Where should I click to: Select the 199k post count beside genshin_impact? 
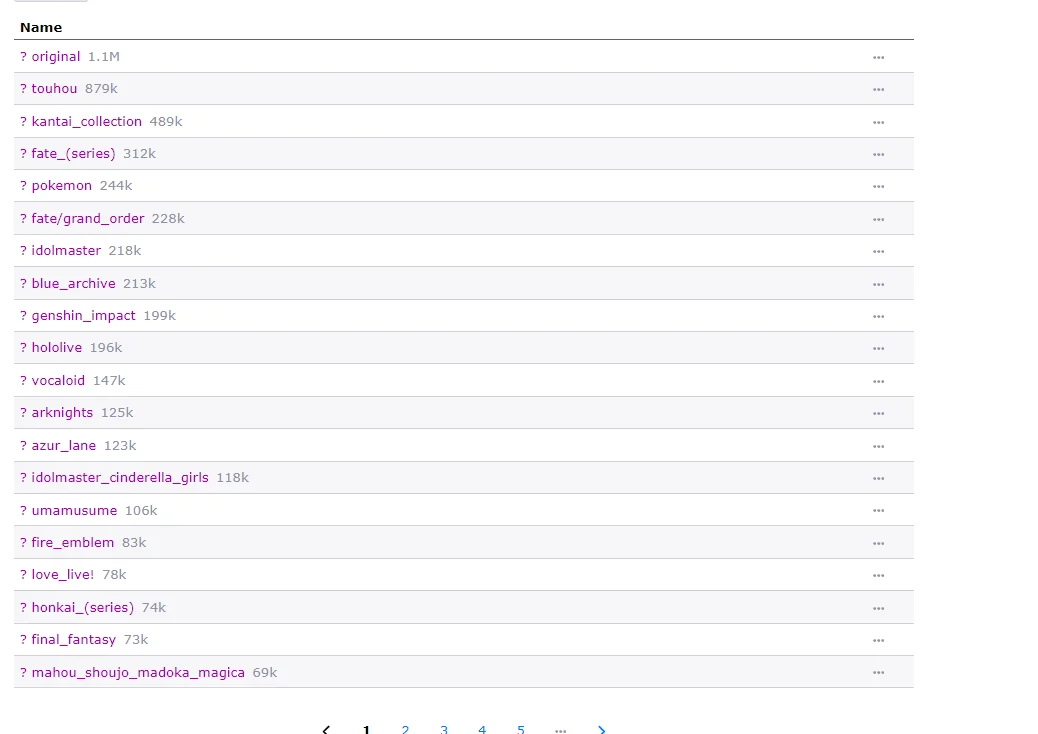160,316
